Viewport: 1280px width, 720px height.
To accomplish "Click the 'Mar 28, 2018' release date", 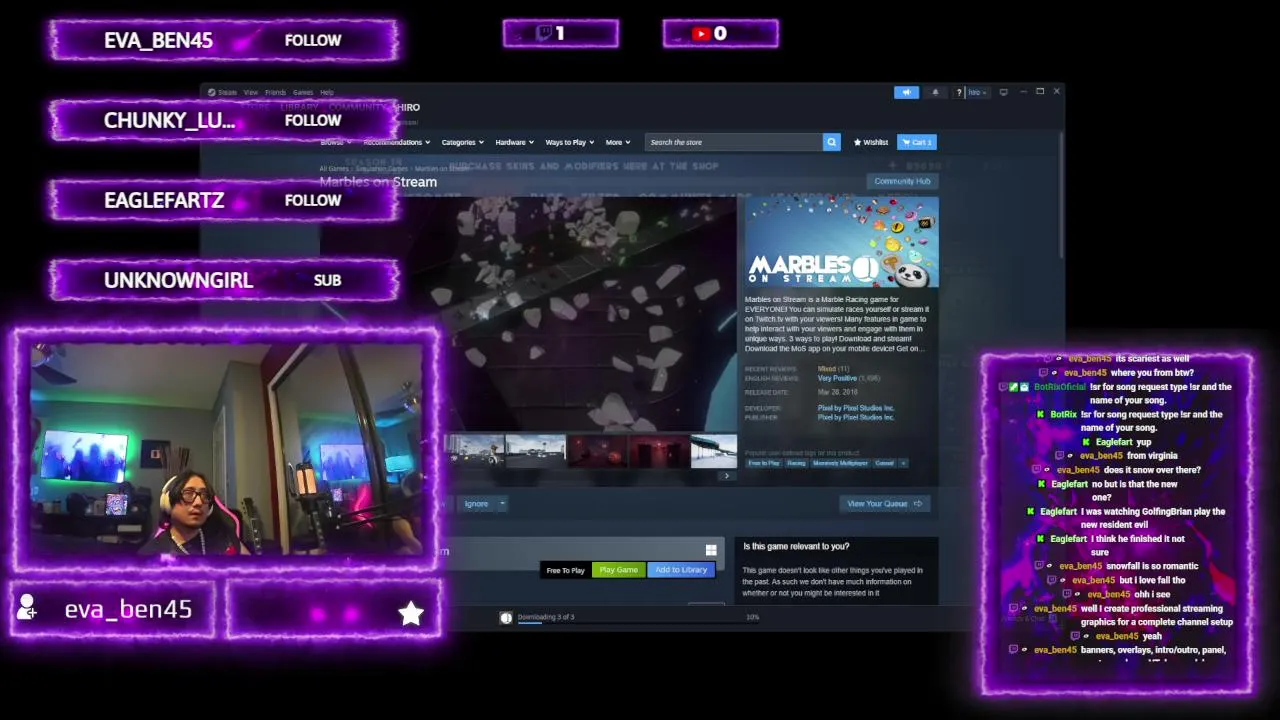I will click(838, 392).
